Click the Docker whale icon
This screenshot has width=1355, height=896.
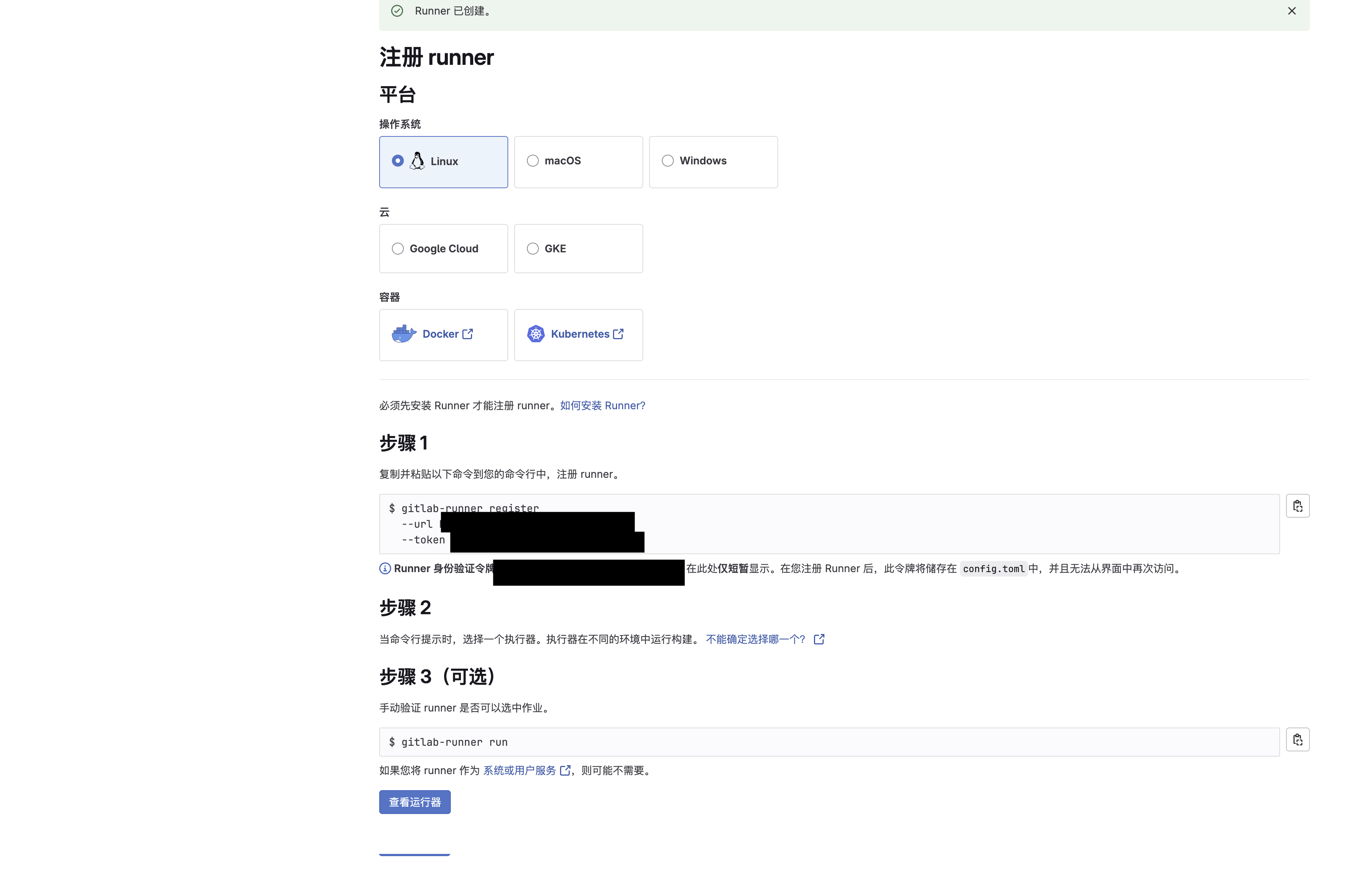pos(404,334)
